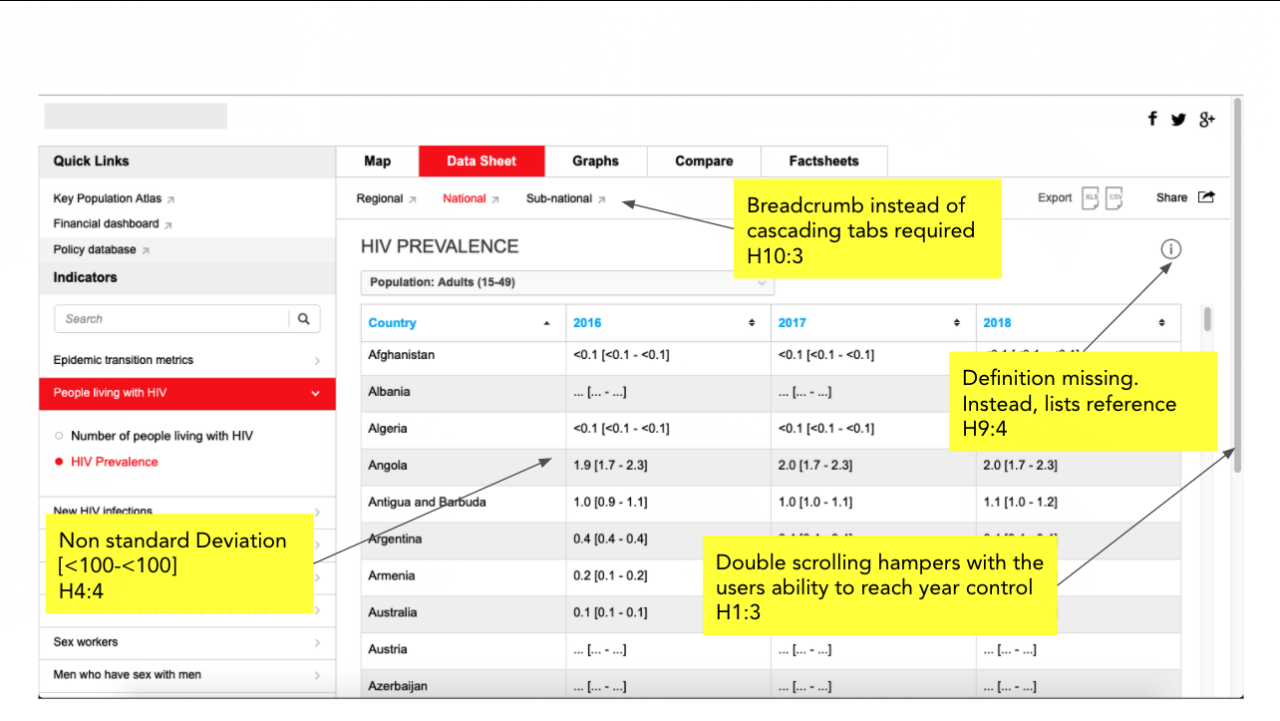Click the value 1.0 [0.9 - 1.1]
1280x721 pixels.
tap(610, 502)
